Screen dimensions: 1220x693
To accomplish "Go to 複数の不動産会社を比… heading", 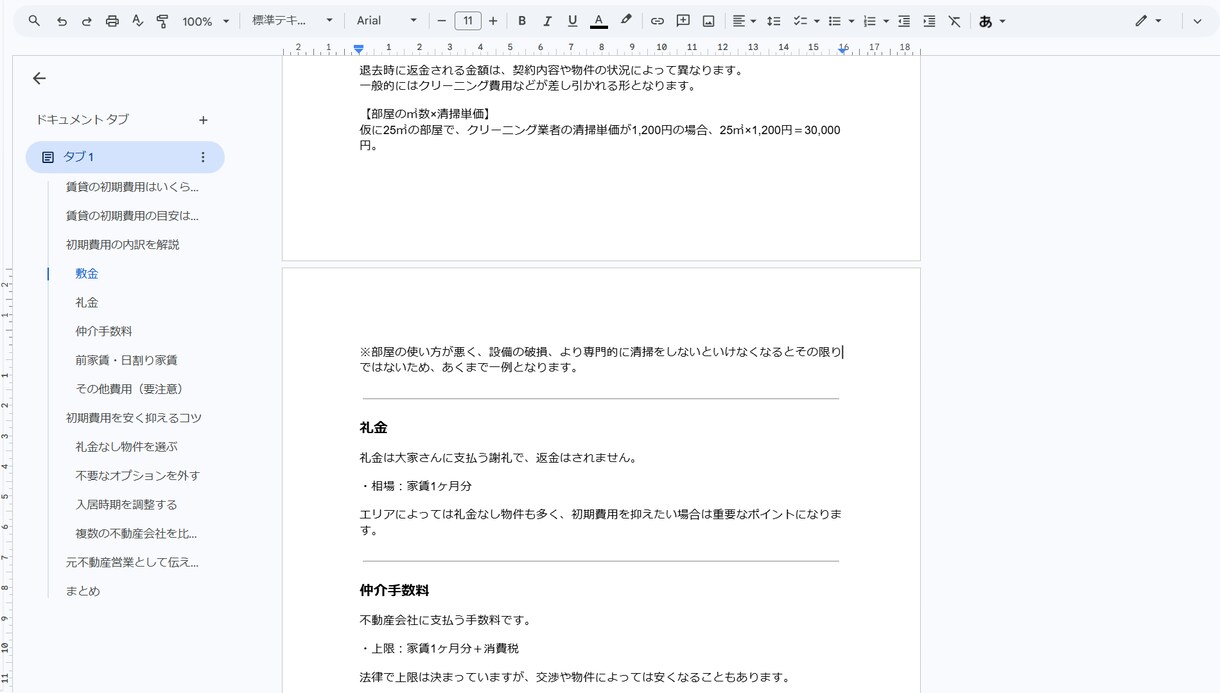I will (x=136, y=534).
